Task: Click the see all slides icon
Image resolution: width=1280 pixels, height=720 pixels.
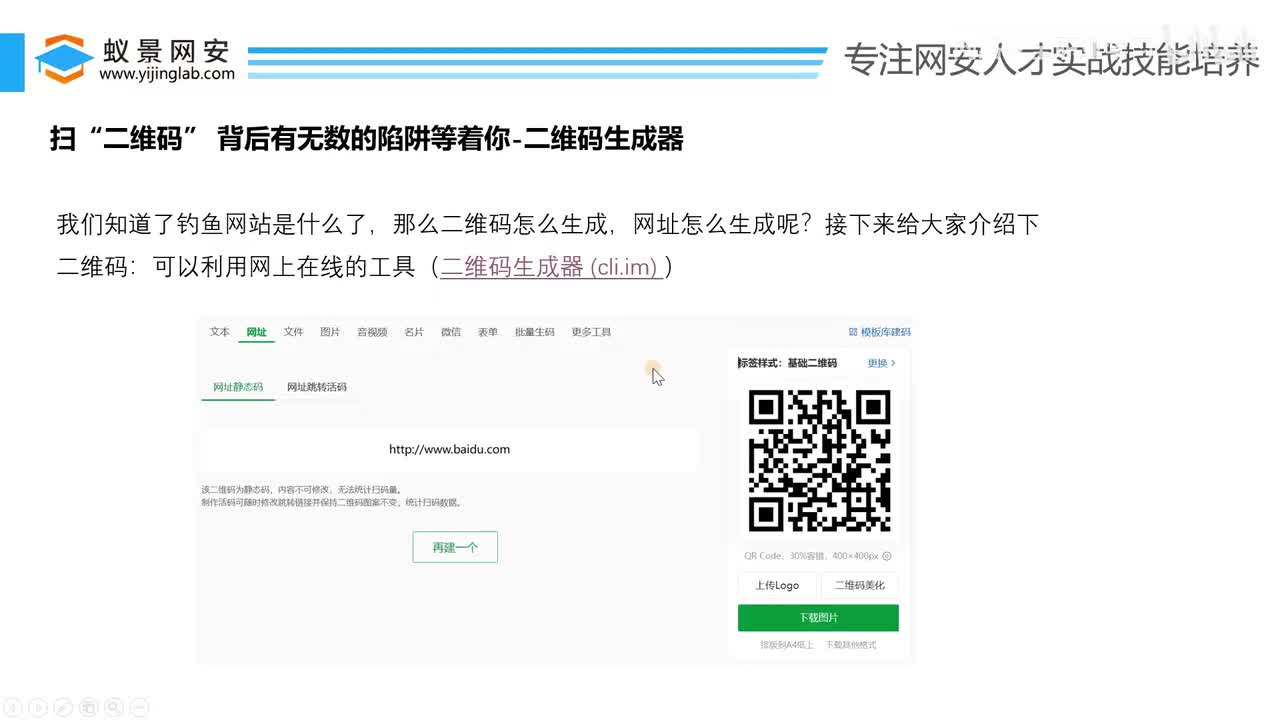Action: [88, 708]
